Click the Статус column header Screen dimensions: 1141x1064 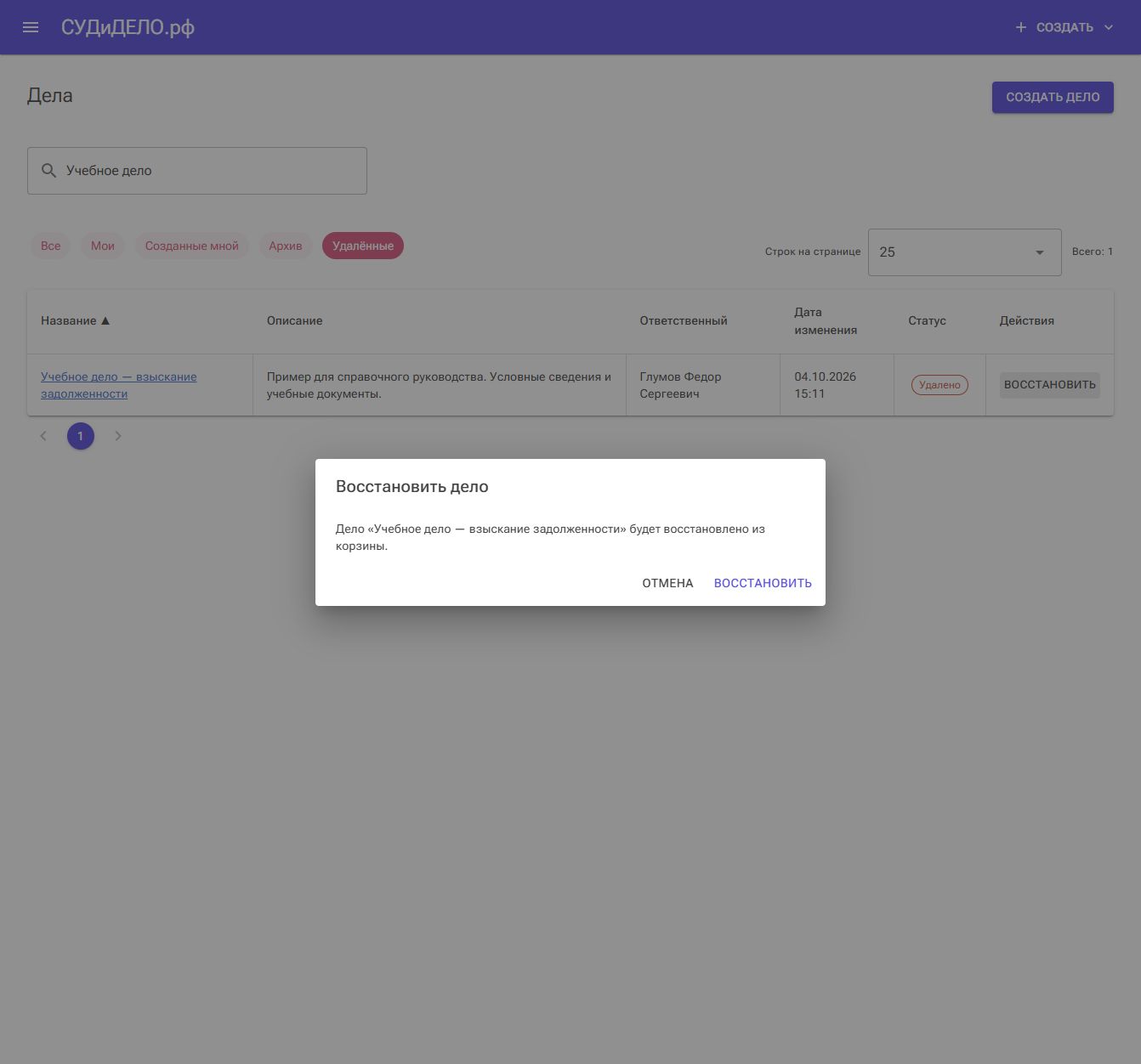927,321
